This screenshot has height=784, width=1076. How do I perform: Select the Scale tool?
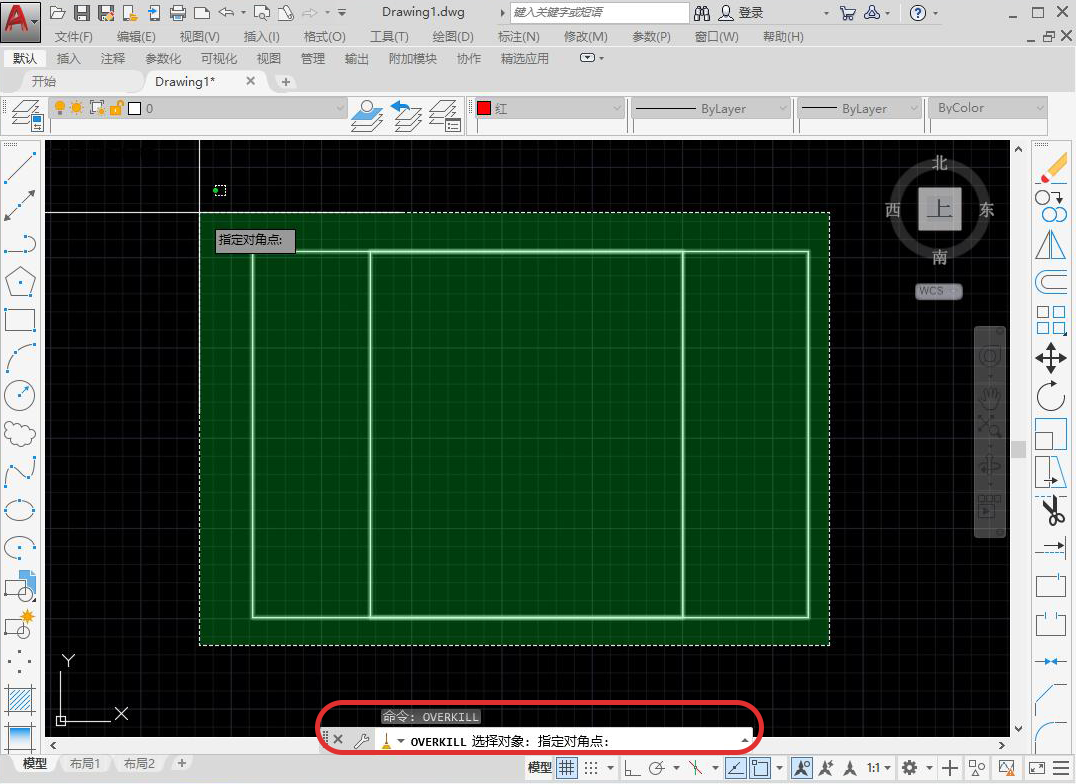pyautogui.click(x=1051, y=434)
